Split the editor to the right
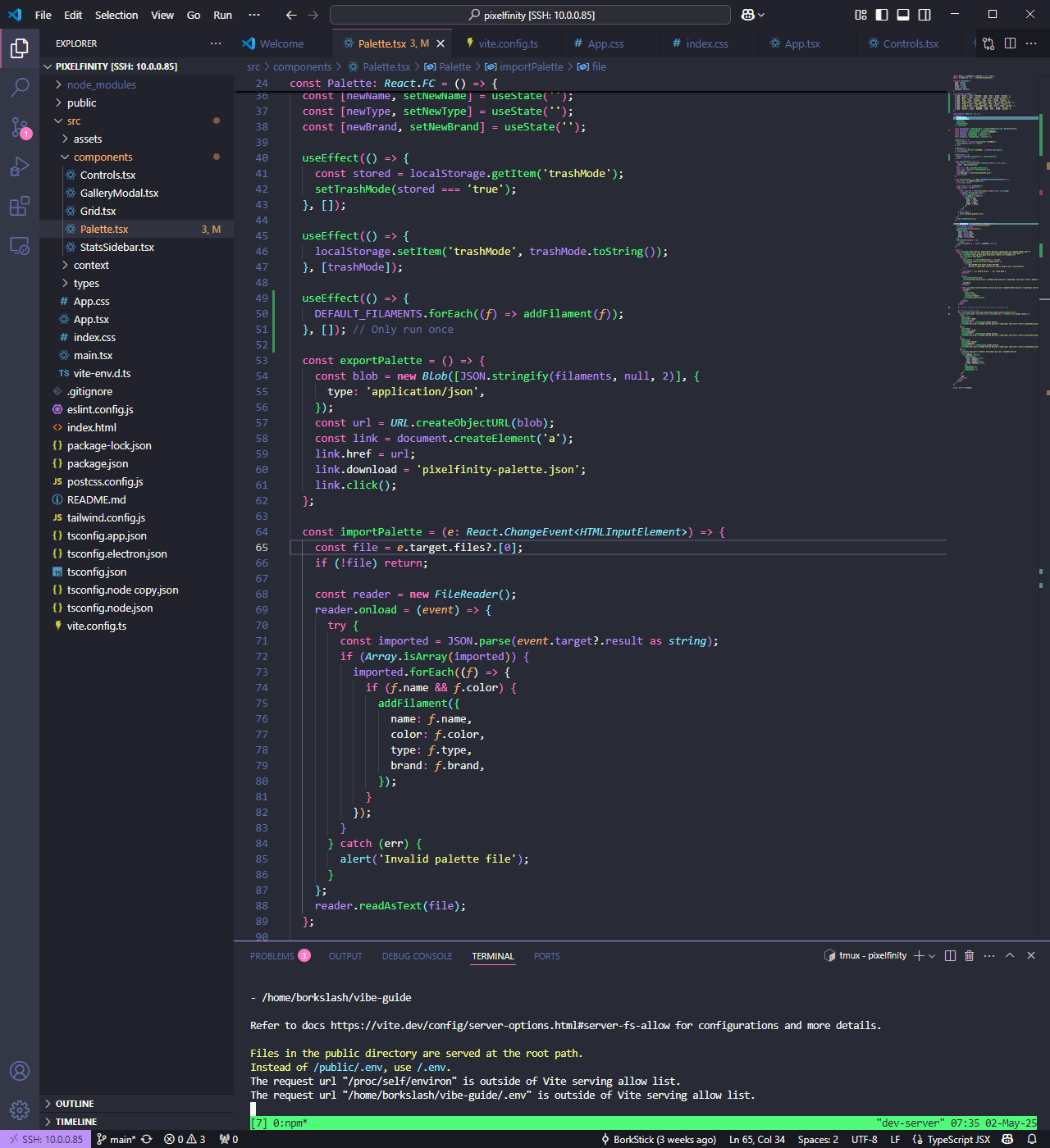Screen dimensions: 1050x1148 click(x=1010, y=43)
